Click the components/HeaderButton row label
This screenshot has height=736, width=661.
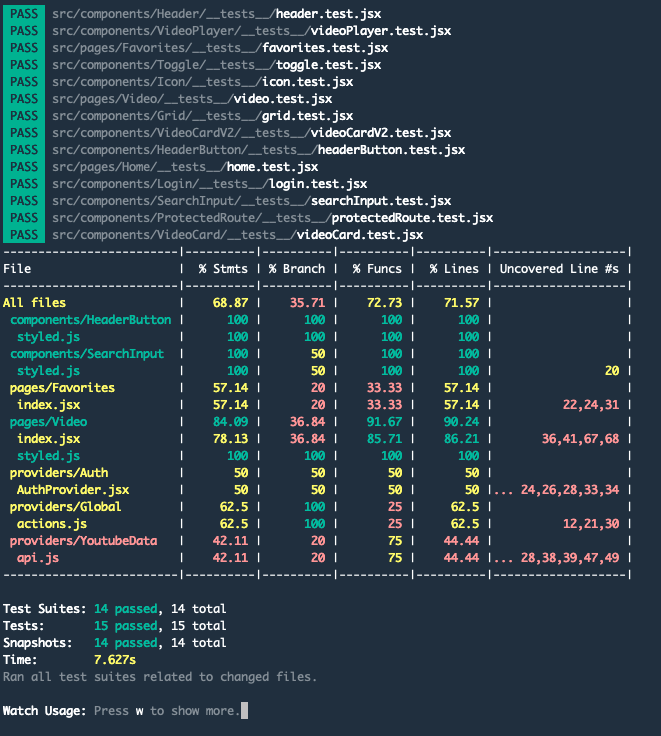pos(91,320)
